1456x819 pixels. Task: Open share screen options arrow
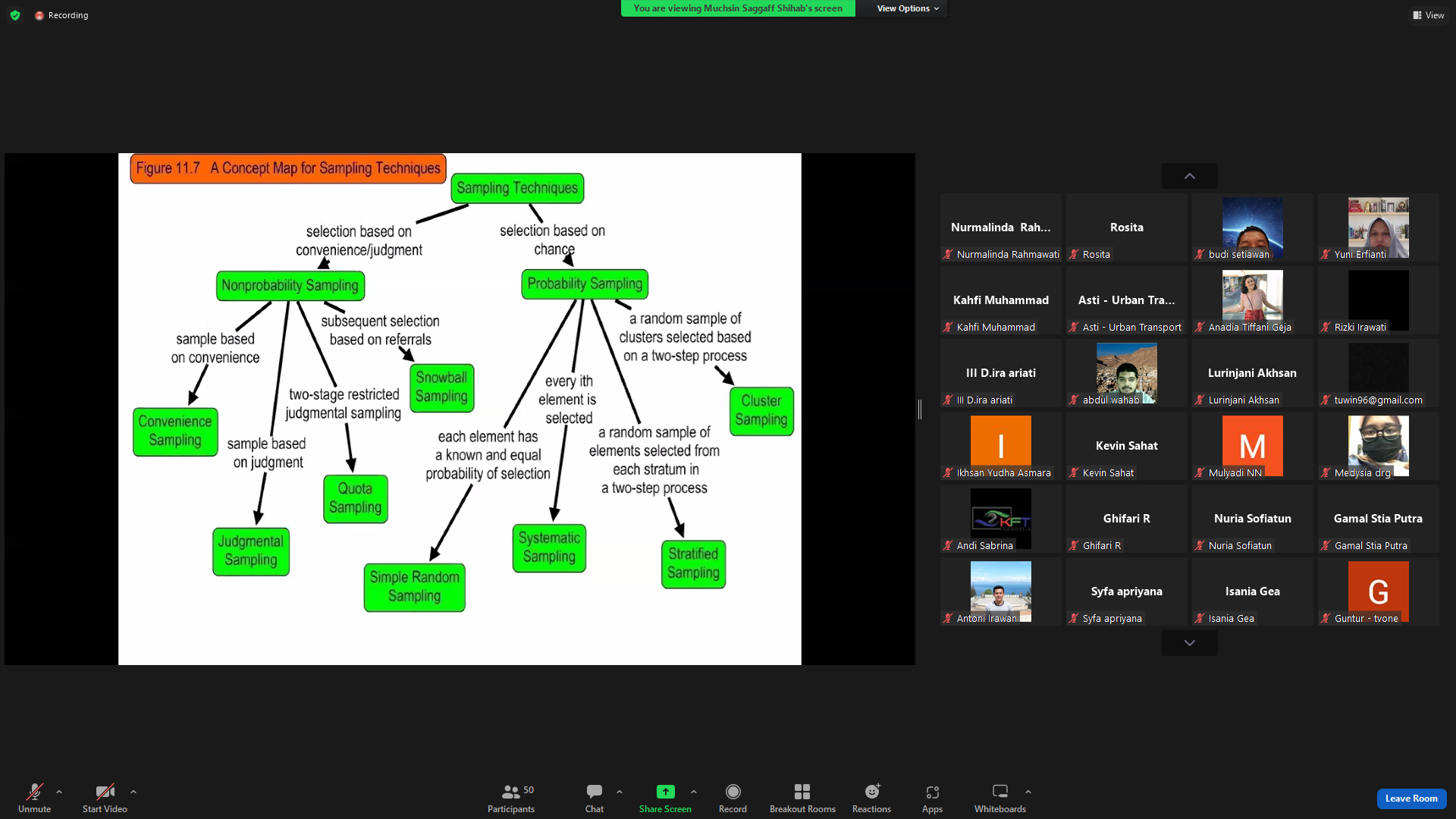(x=694, y=792)
